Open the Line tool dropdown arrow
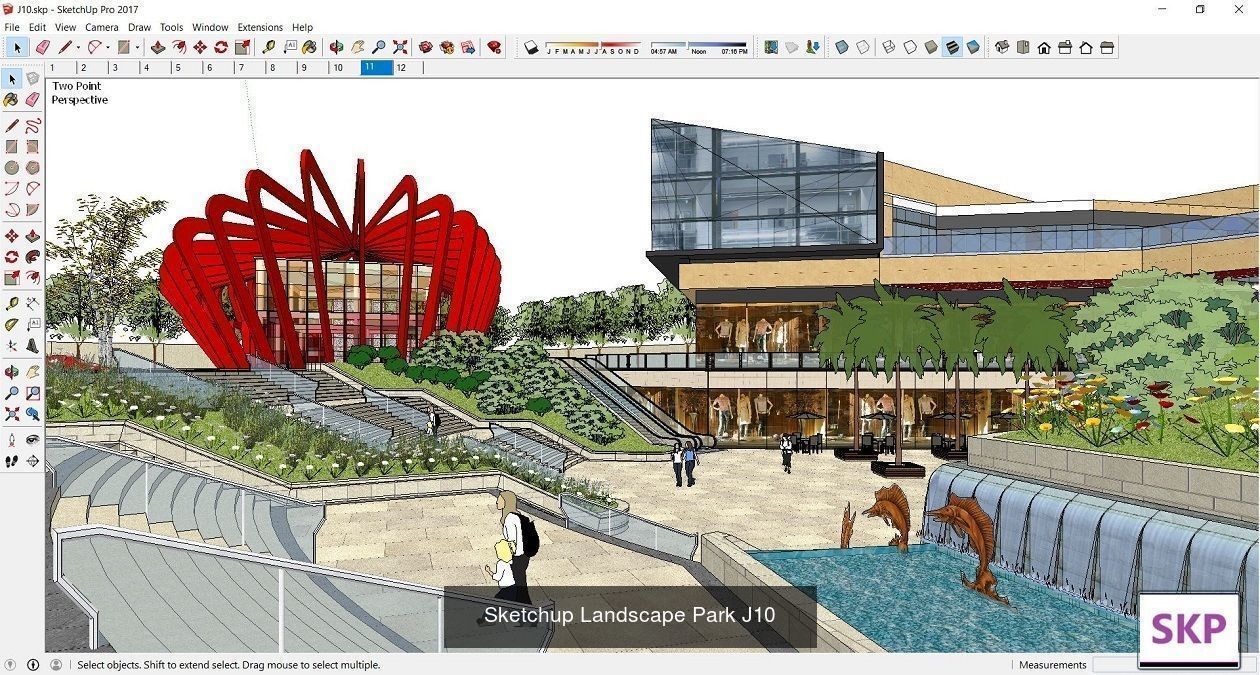Viewport: 1260px width, 675px height. tap(78, 47)
